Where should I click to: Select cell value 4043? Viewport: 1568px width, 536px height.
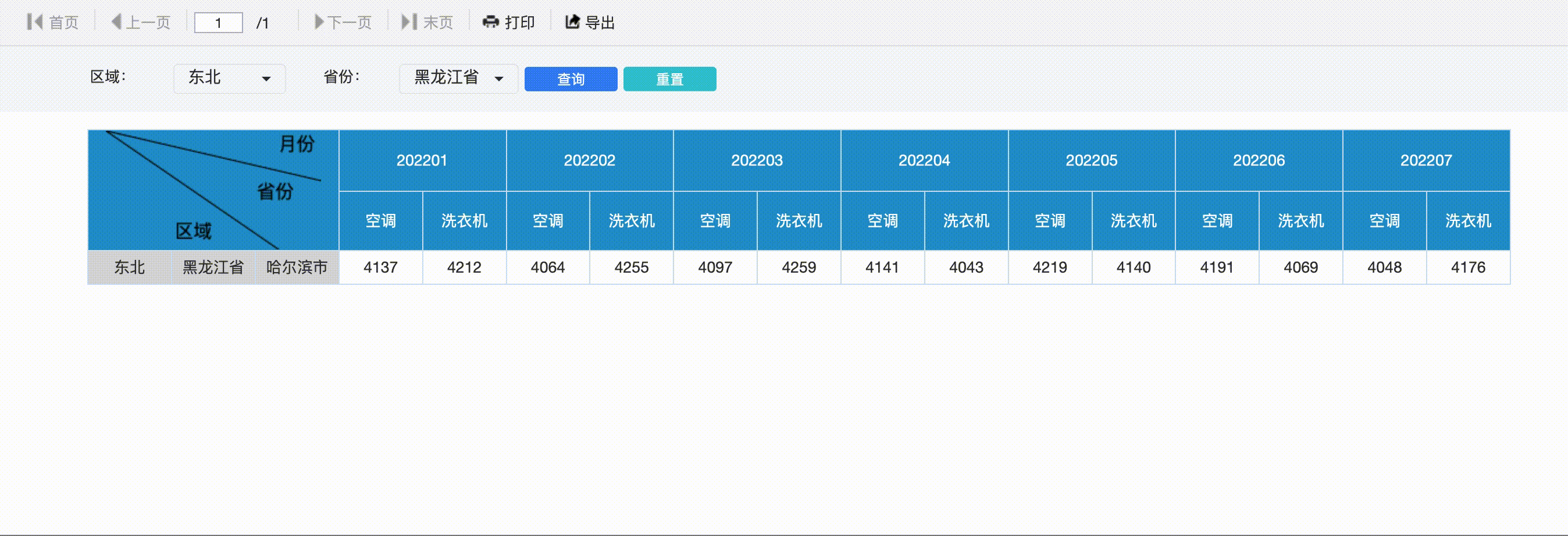(966, 267)
